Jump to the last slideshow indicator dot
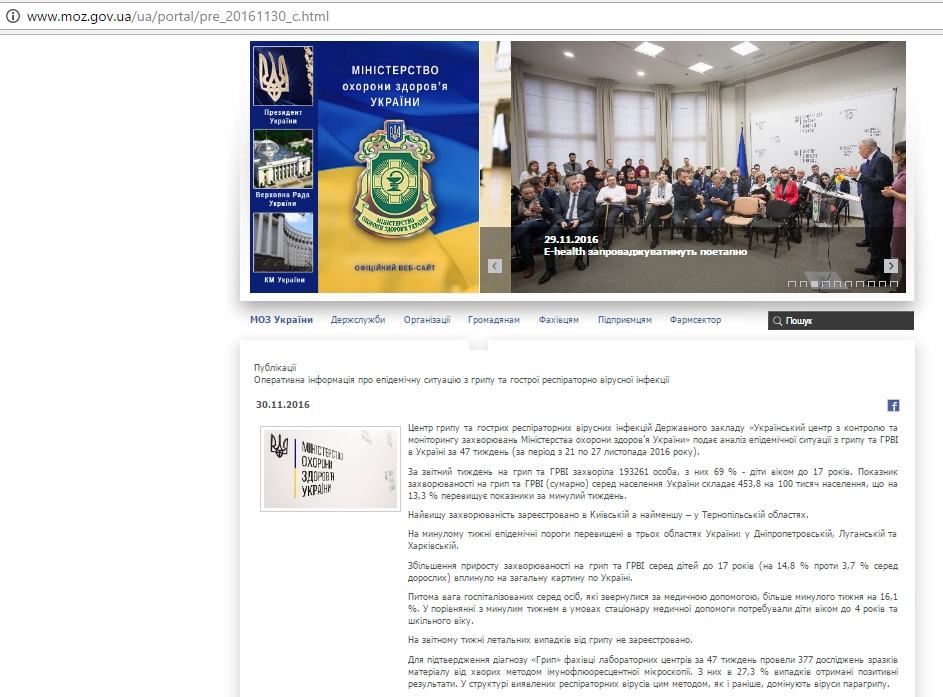The width and height of the screenshot is (943, 697). tap(894, 284)
